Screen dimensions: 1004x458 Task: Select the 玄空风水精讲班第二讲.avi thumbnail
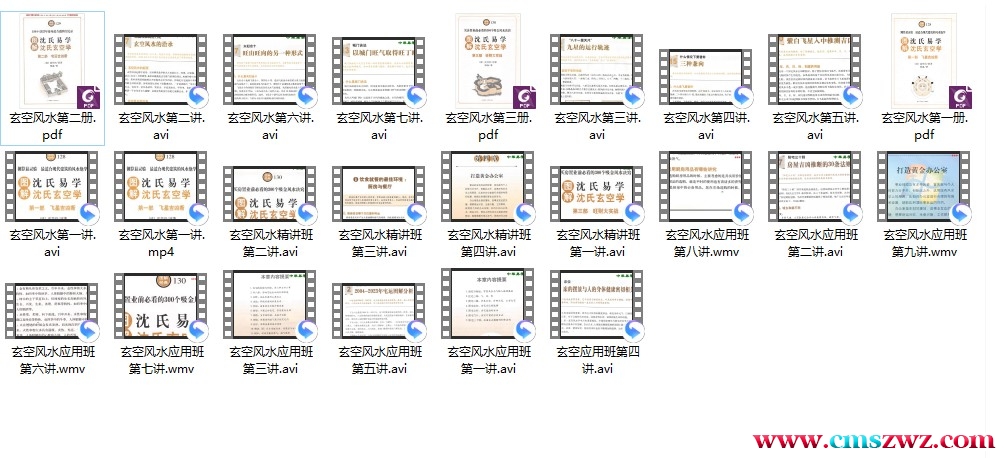point(270,192)
